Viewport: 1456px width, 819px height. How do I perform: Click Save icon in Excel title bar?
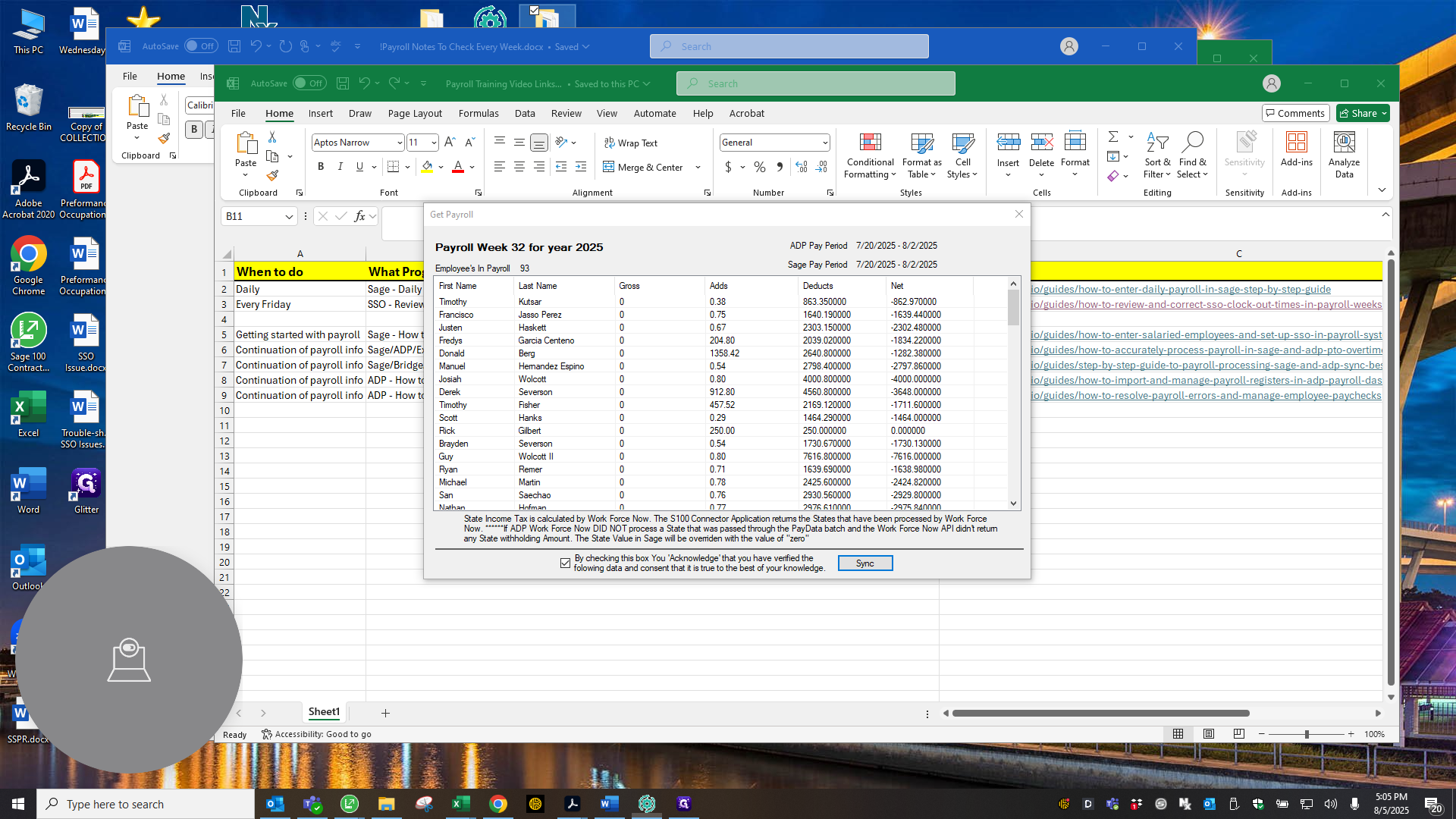pos(343,83)
